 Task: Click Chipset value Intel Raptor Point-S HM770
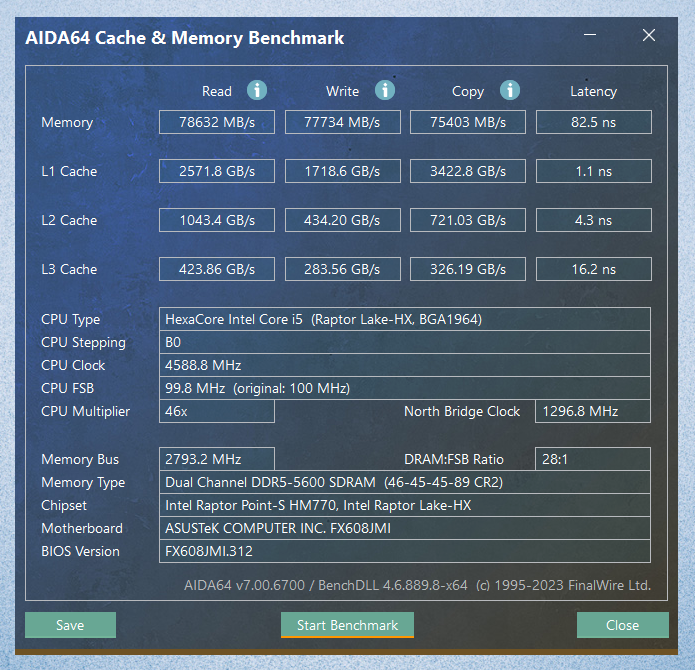[x=405, y=505]
